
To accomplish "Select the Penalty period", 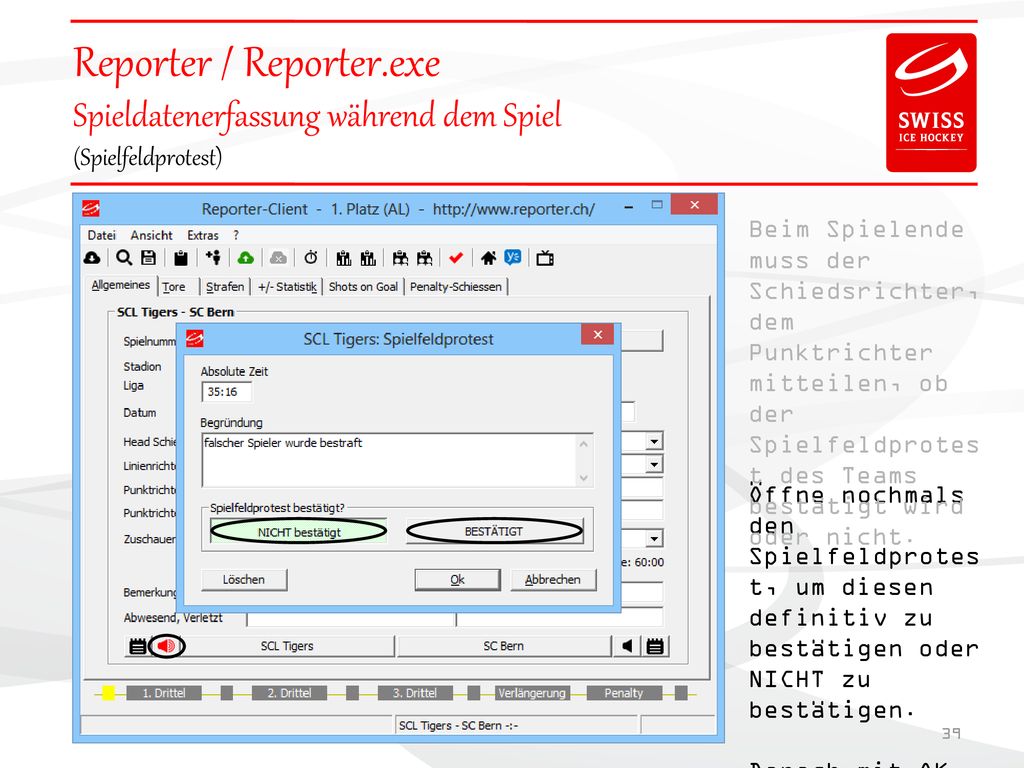I will point(624,693).
